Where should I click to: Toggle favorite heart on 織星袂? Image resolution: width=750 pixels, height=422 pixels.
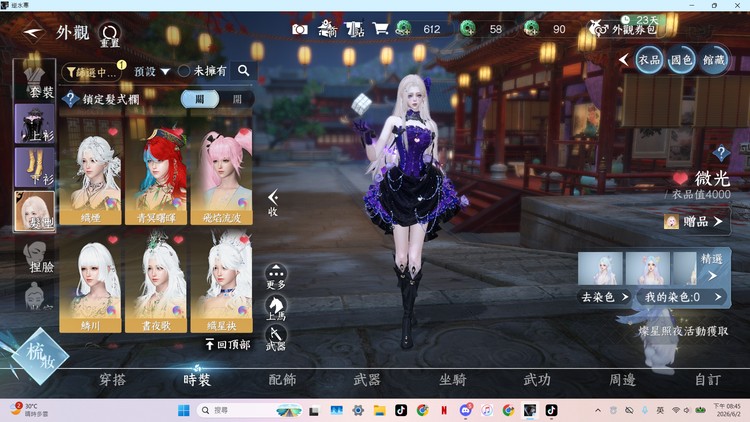(x=244, y=239)
